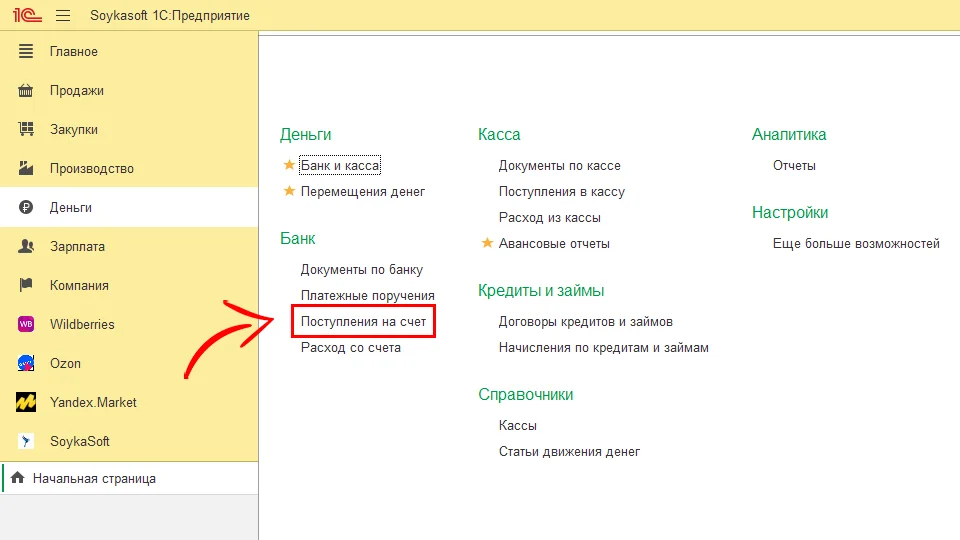
Task: Open the Главное section
Action: (74, 52)
